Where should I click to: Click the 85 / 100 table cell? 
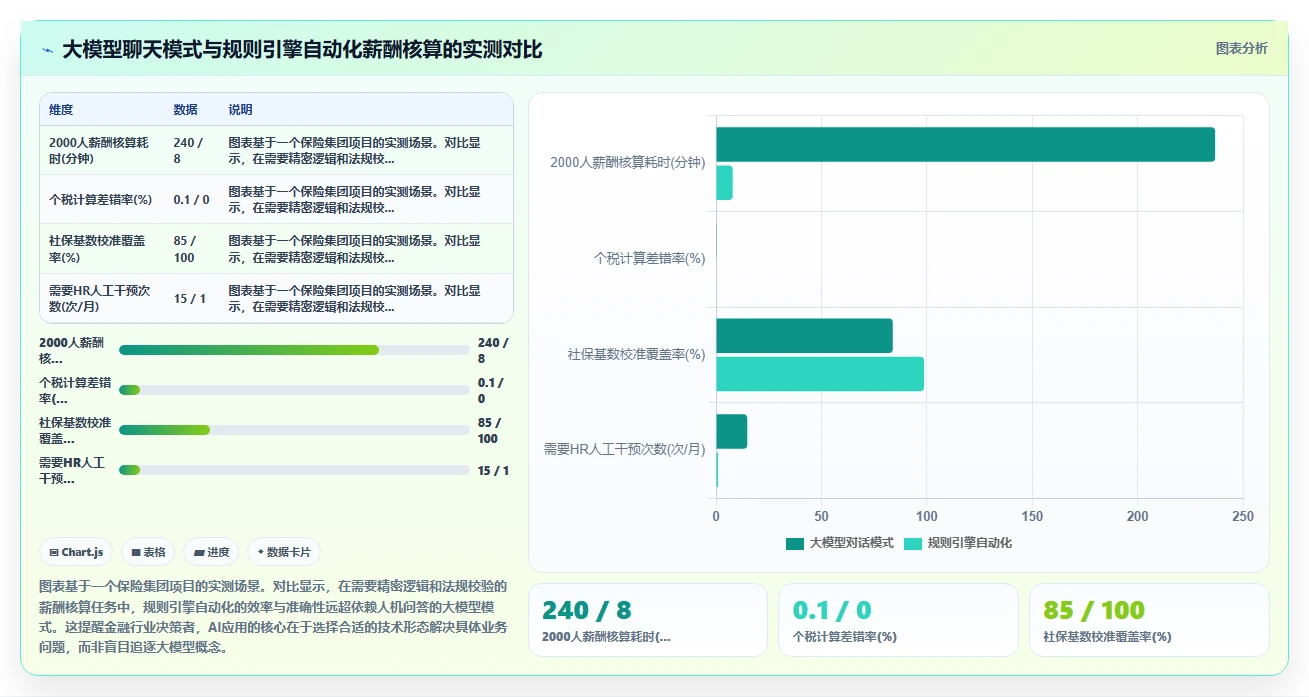tap(185, 248)
